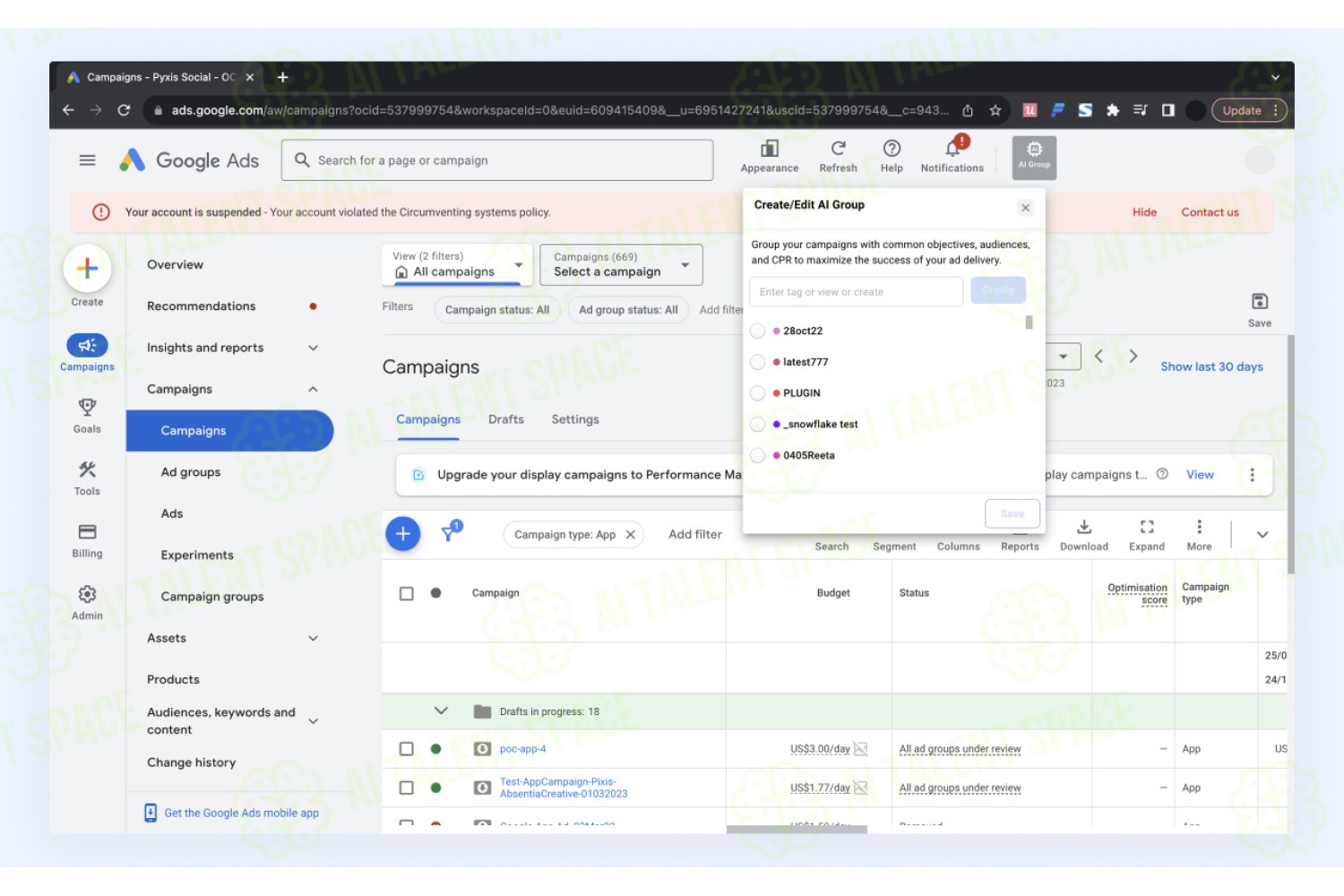Click the Create plus button in sidebar

[x=87, y=268]
